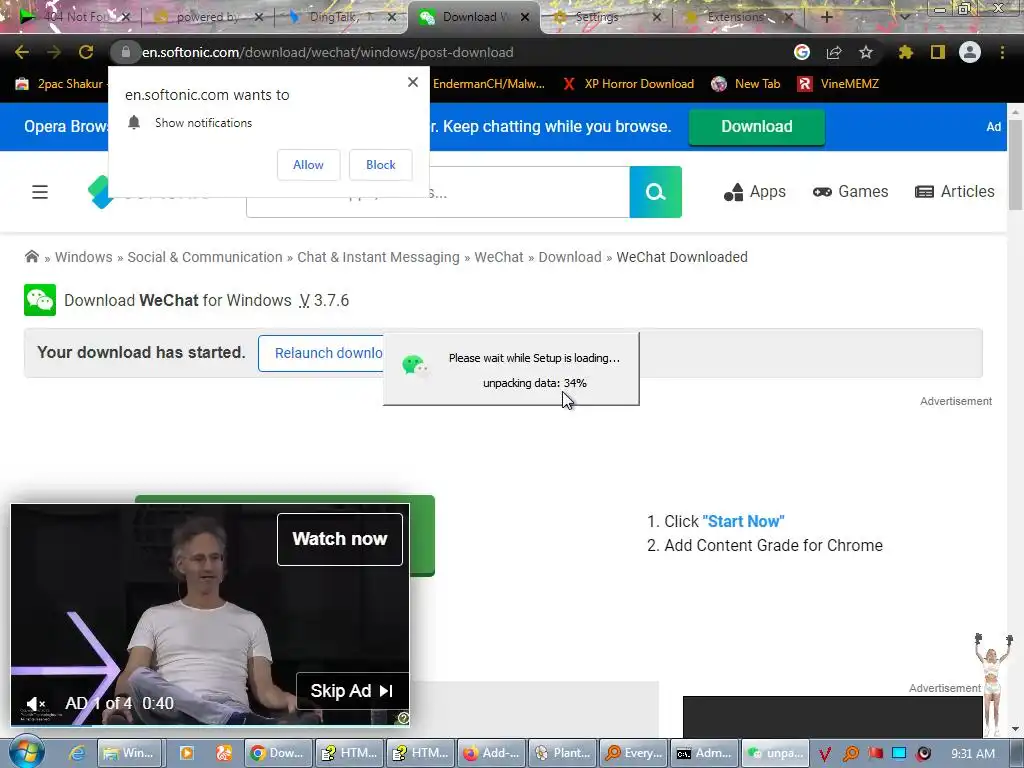Viewport: 1024px width, 768px height.
Task: Open the New Tab bookmark
Action: pyautogui.click(x=746, y=84)
